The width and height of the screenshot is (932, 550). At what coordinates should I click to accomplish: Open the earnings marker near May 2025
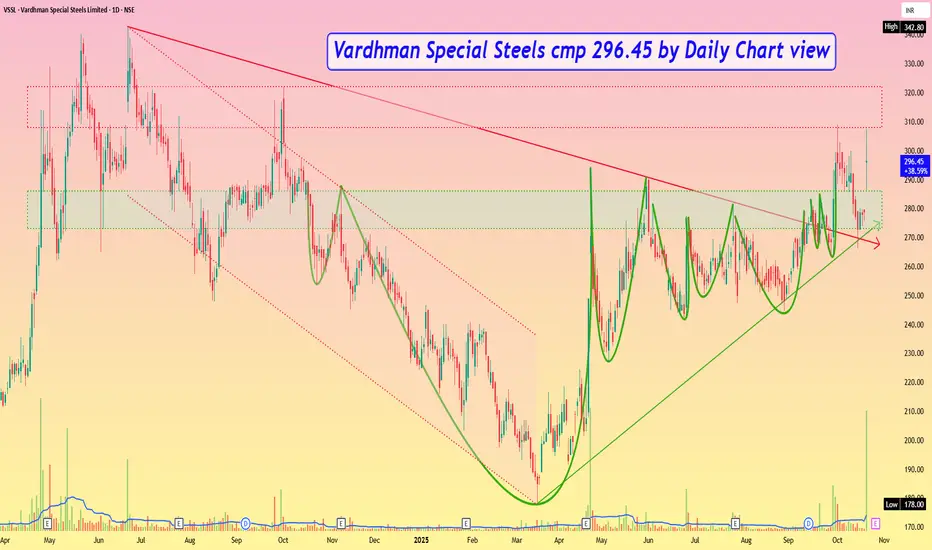click(586, 524)
